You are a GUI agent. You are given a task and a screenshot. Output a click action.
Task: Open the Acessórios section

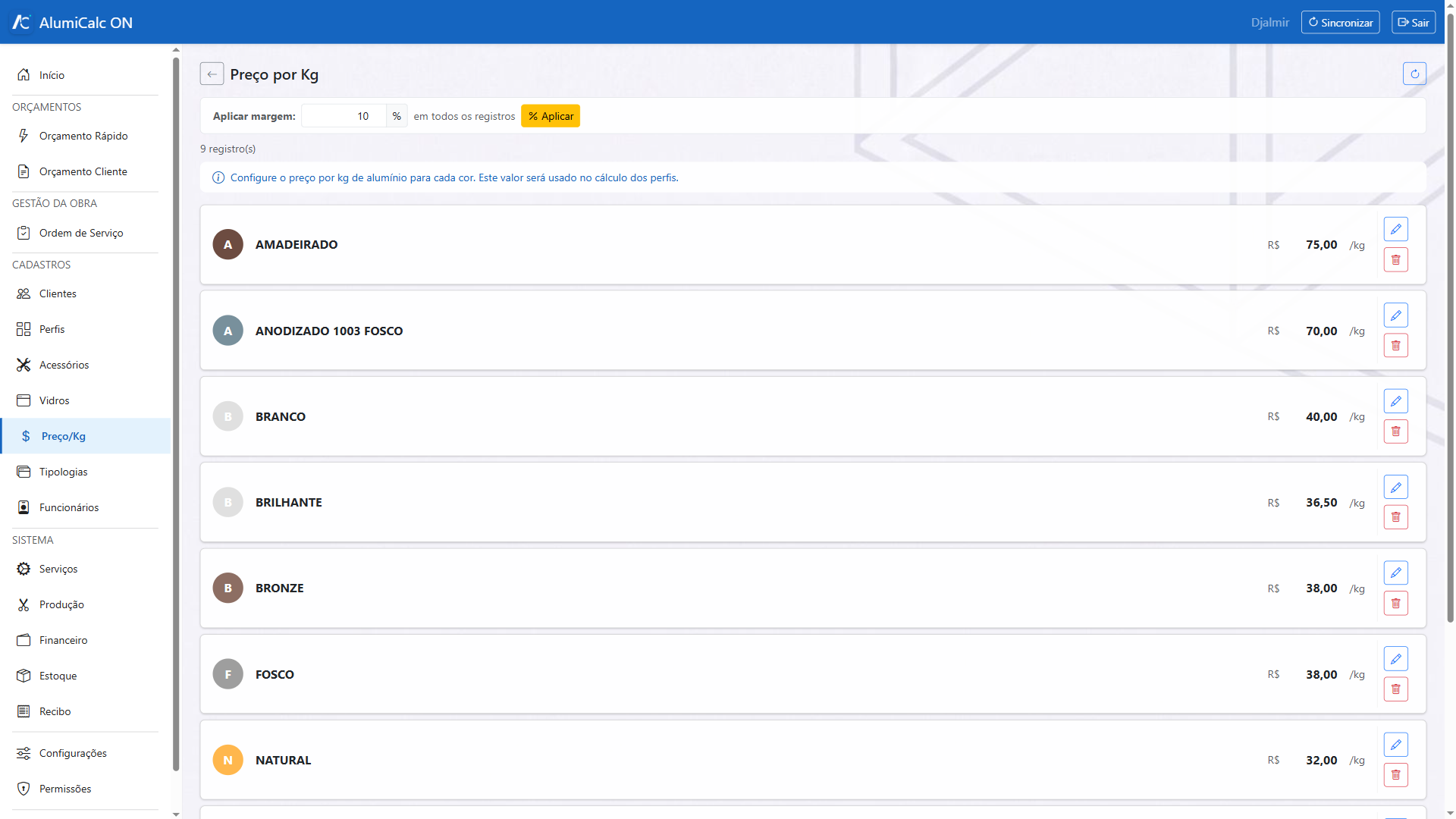[85, 365]
